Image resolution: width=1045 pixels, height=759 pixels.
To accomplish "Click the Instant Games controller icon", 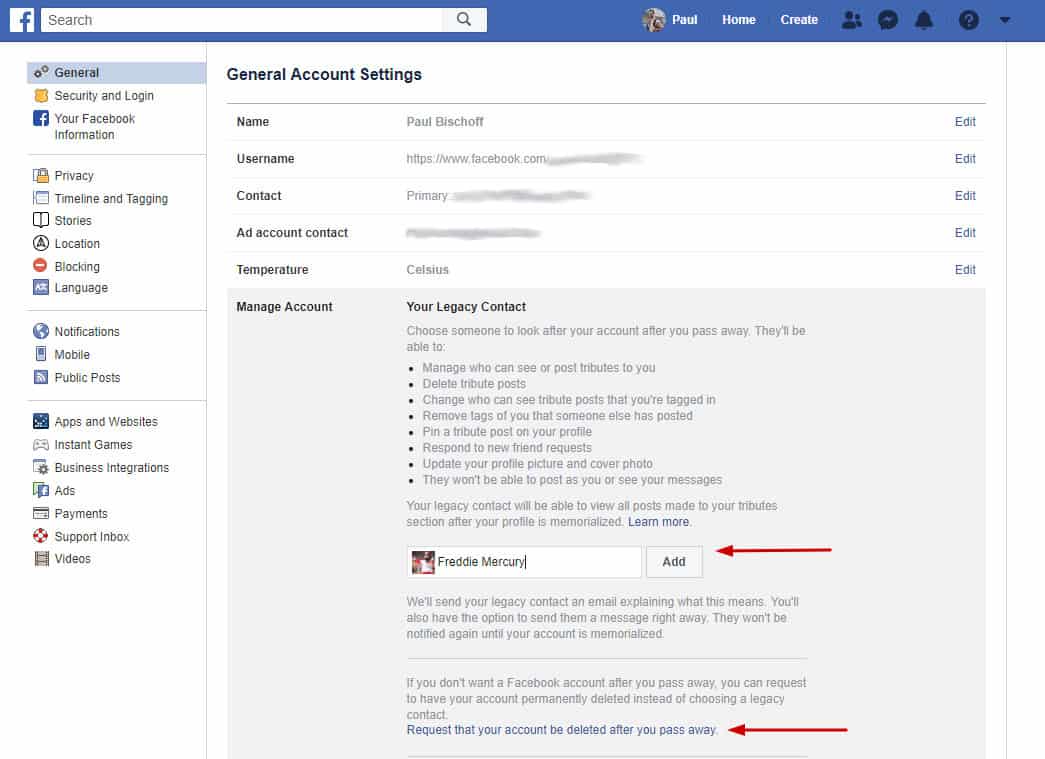I will click(x=41, y=444).
